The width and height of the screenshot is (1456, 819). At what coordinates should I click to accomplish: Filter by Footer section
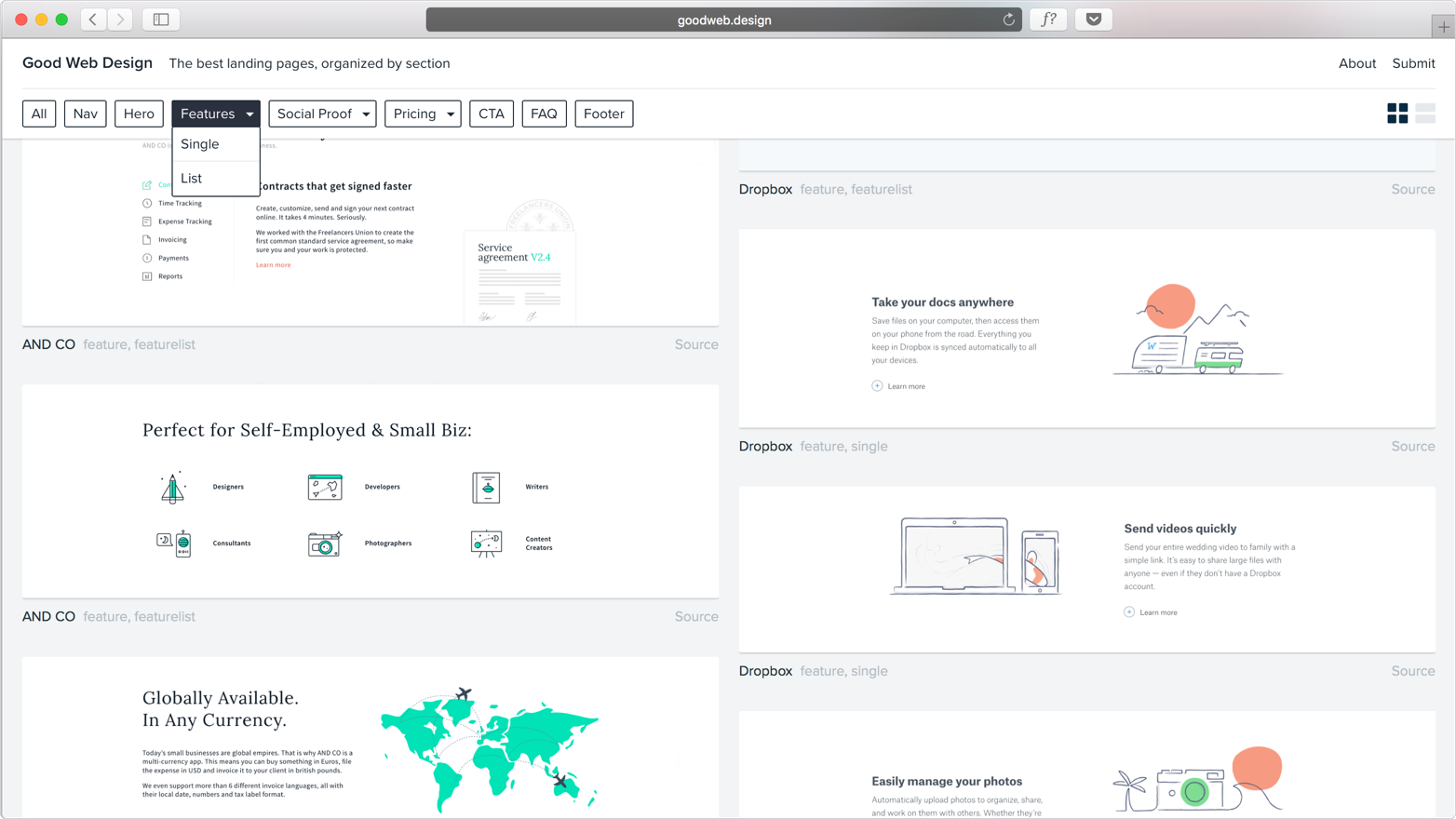point(604,114)
